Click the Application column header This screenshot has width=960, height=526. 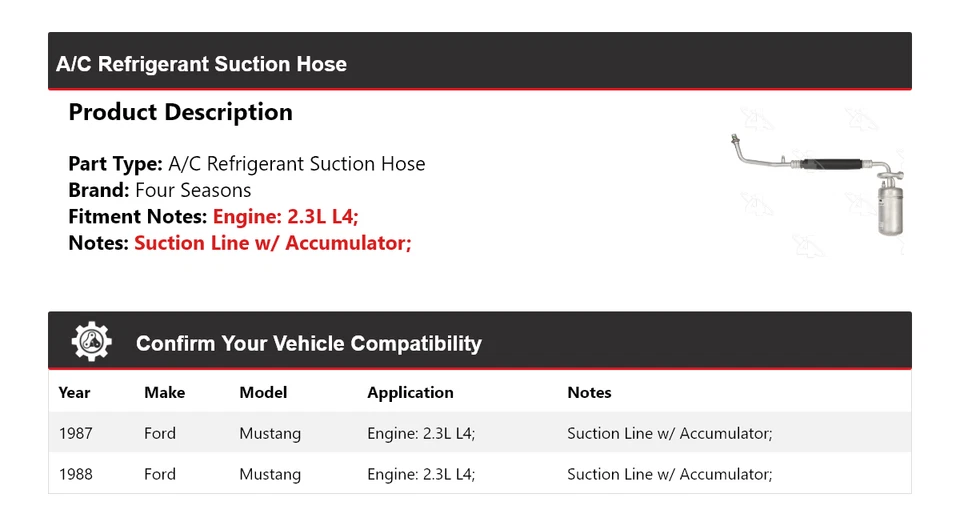pyautogui.click(x=410, y=393)
